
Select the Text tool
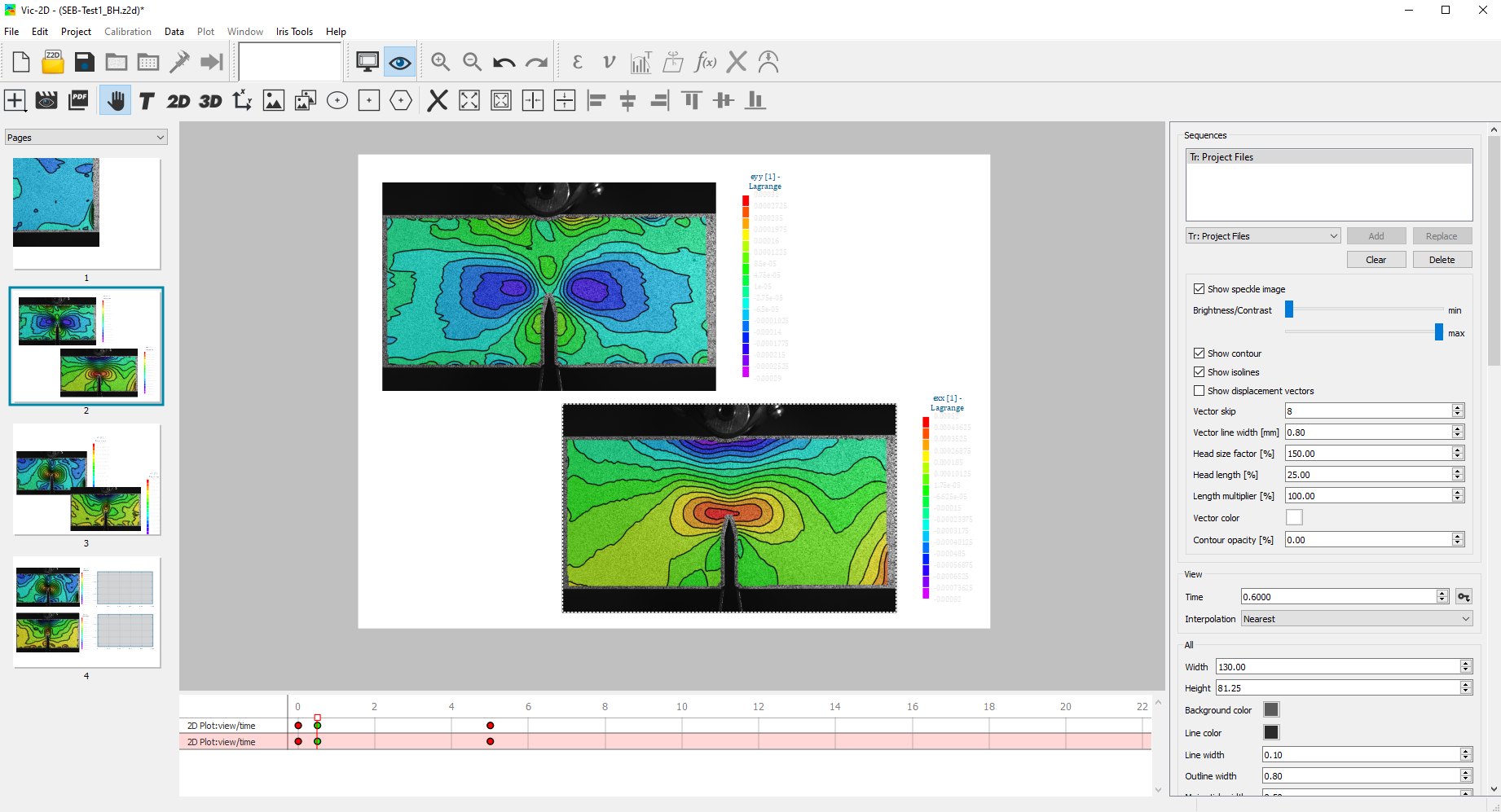point(147,99)
